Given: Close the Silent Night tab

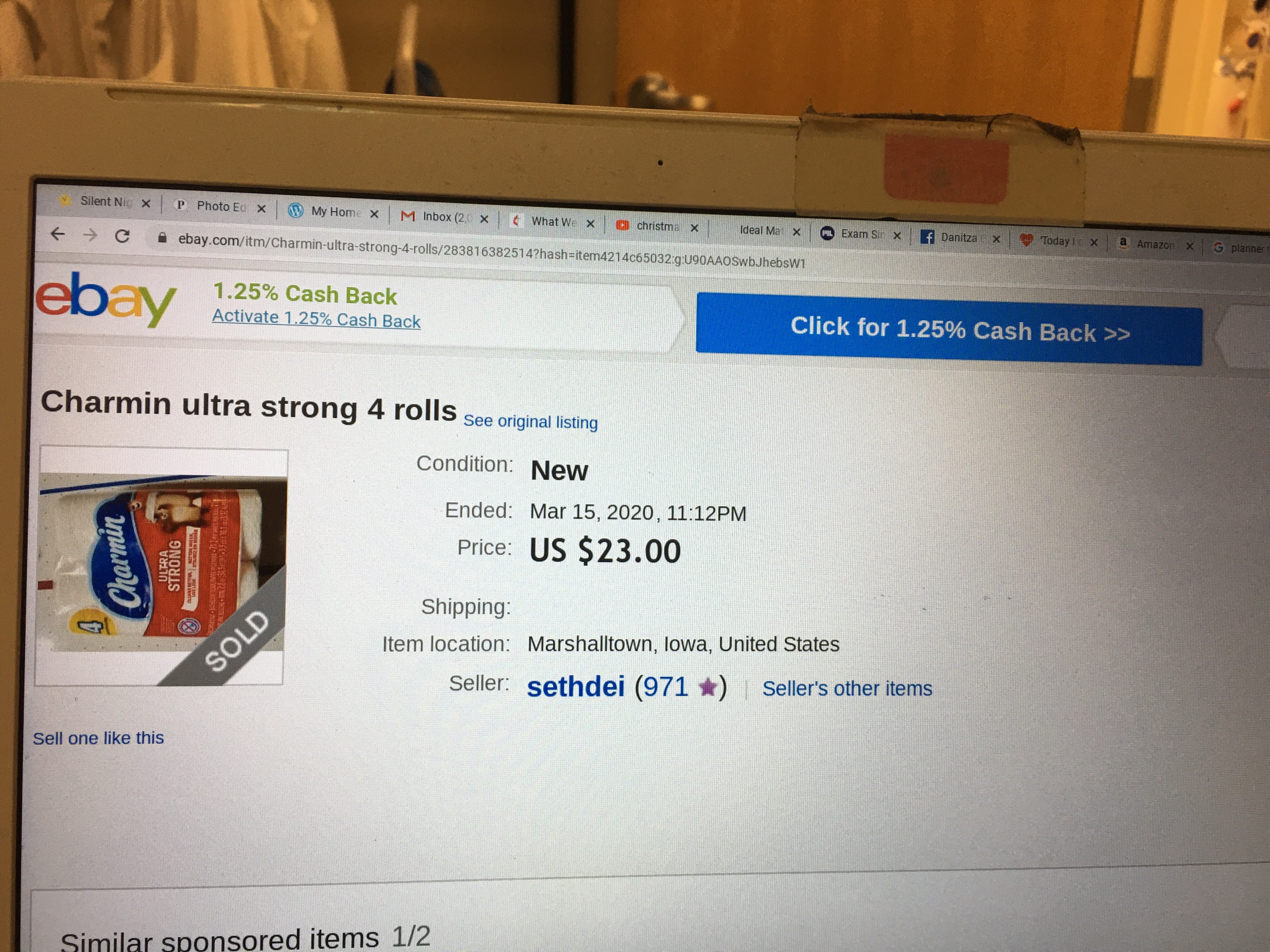Looking at the screenshot, I should pyautogui.click(x=146, y=203).
